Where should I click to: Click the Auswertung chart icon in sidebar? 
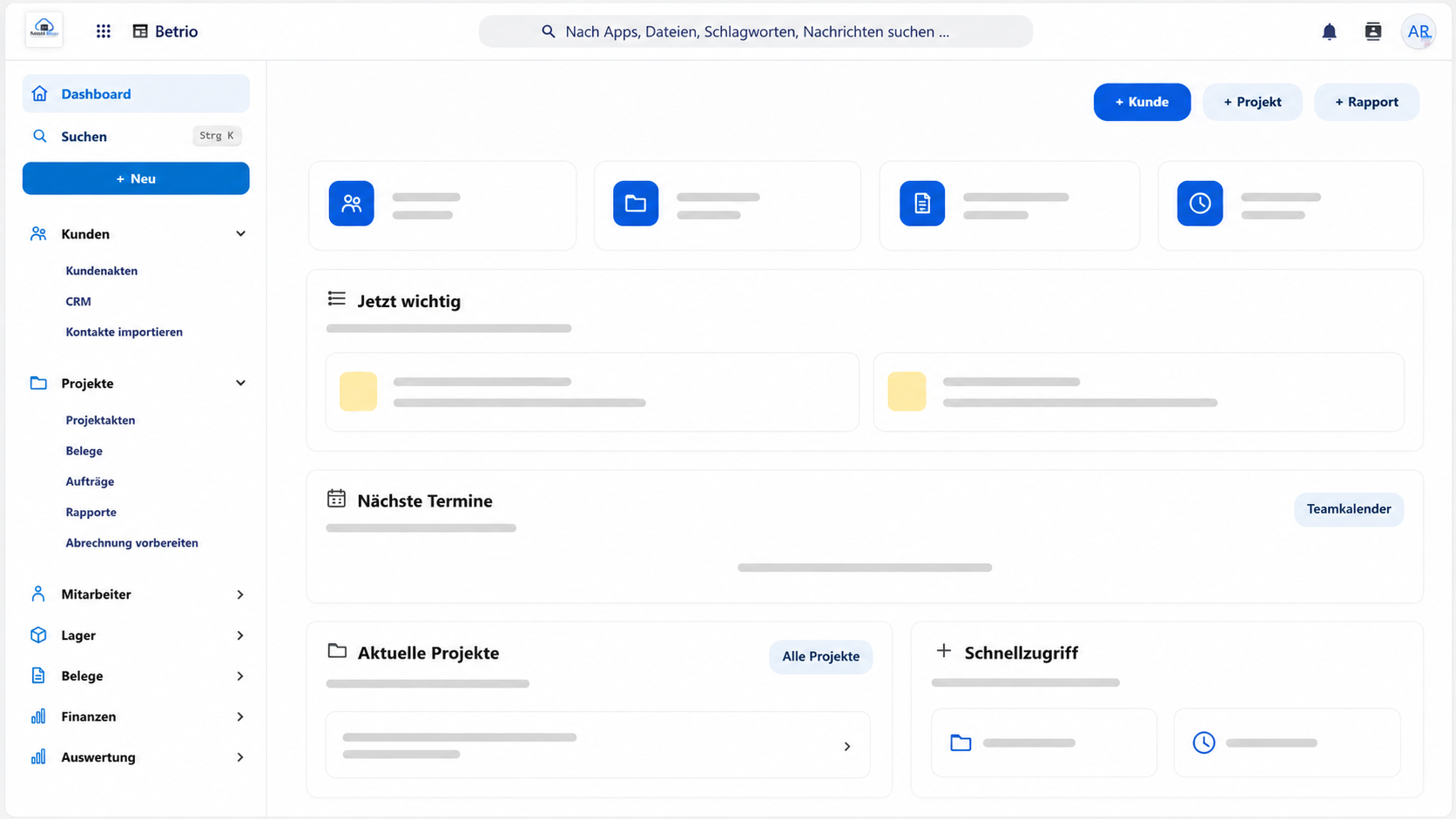click(38, 757)
